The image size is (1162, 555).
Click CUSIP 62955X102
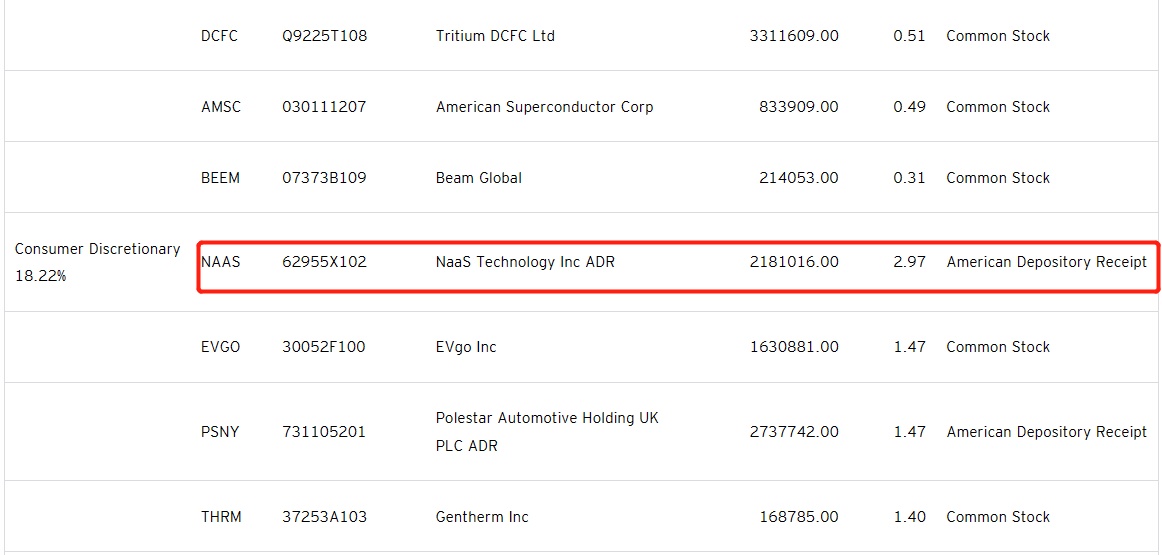pyautogui.click(x=324, y=262)
